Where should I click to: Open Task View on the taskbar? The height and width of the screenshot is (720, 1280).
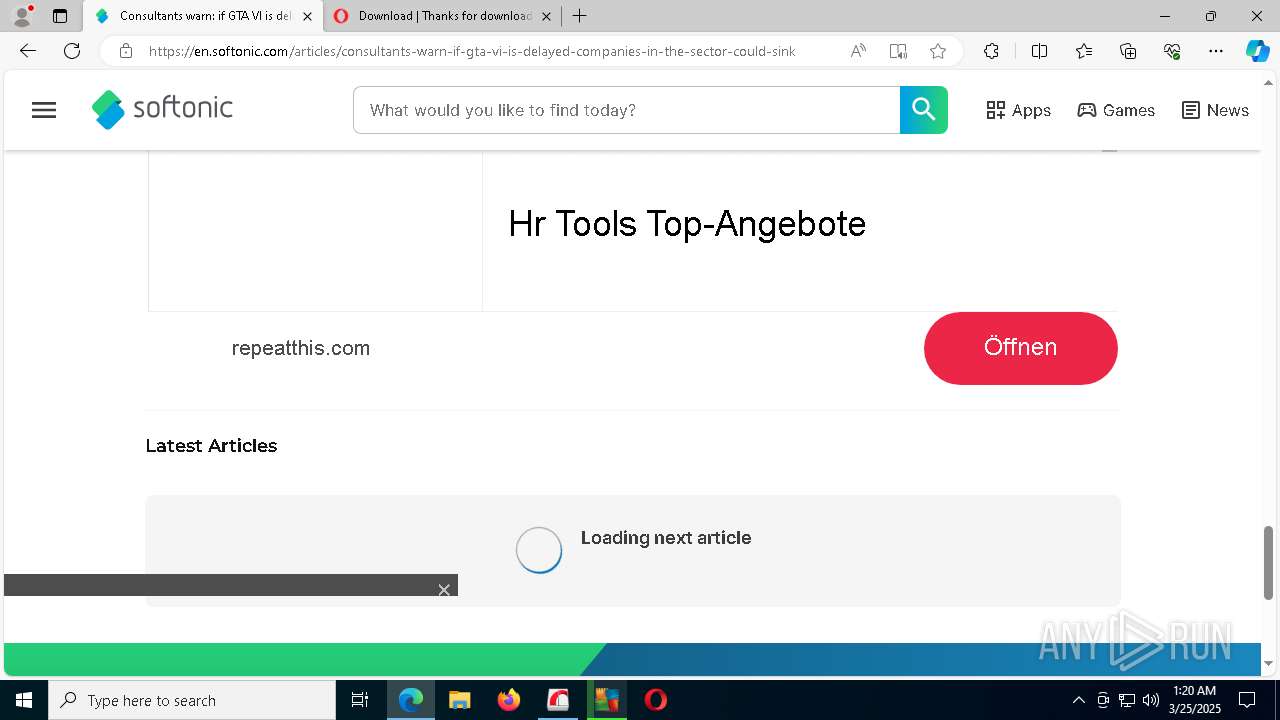(360, 700)
